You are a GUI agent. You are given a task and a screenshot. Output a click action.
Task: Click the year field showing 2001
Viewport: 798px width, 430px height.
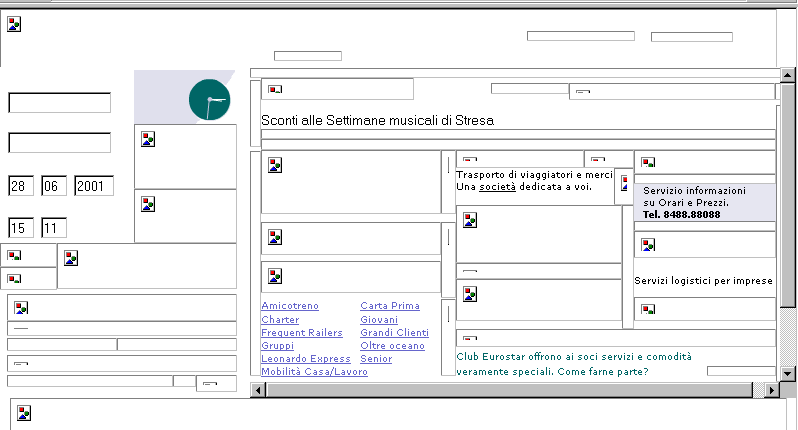(x=94, y=186)
